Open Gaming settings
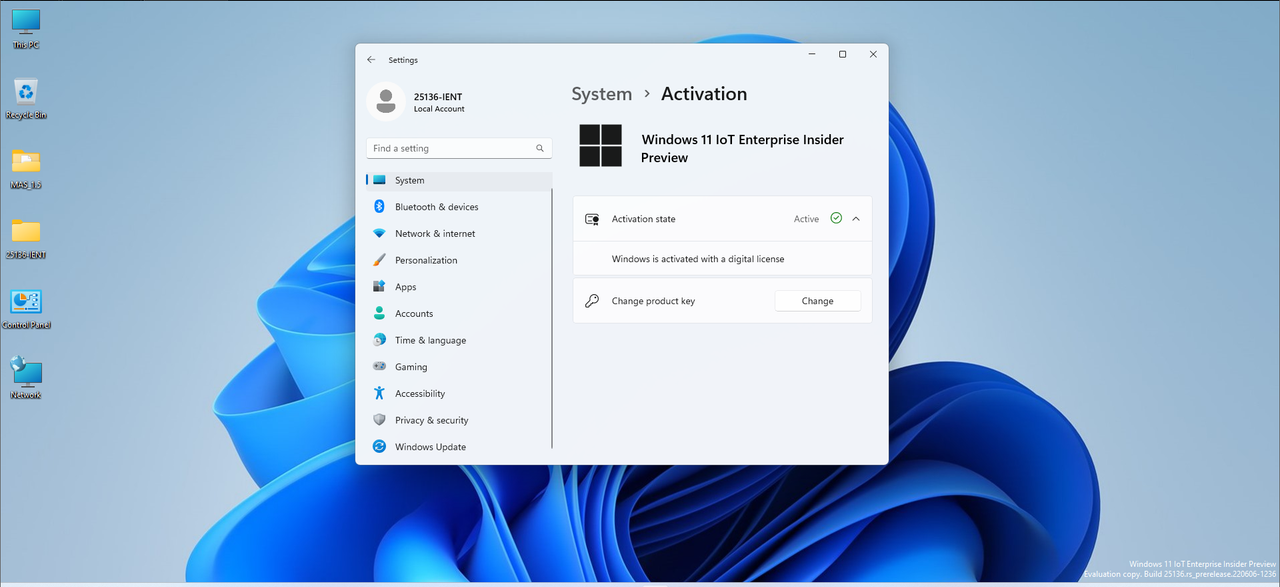 (459, 367)
